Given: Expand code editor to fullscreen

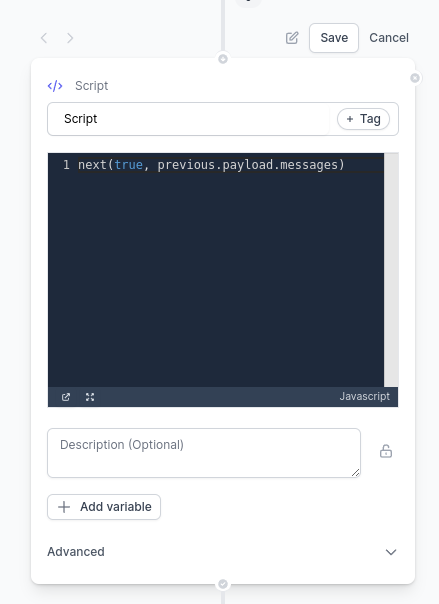Looking at the screenshot, I should coord(90,397).
